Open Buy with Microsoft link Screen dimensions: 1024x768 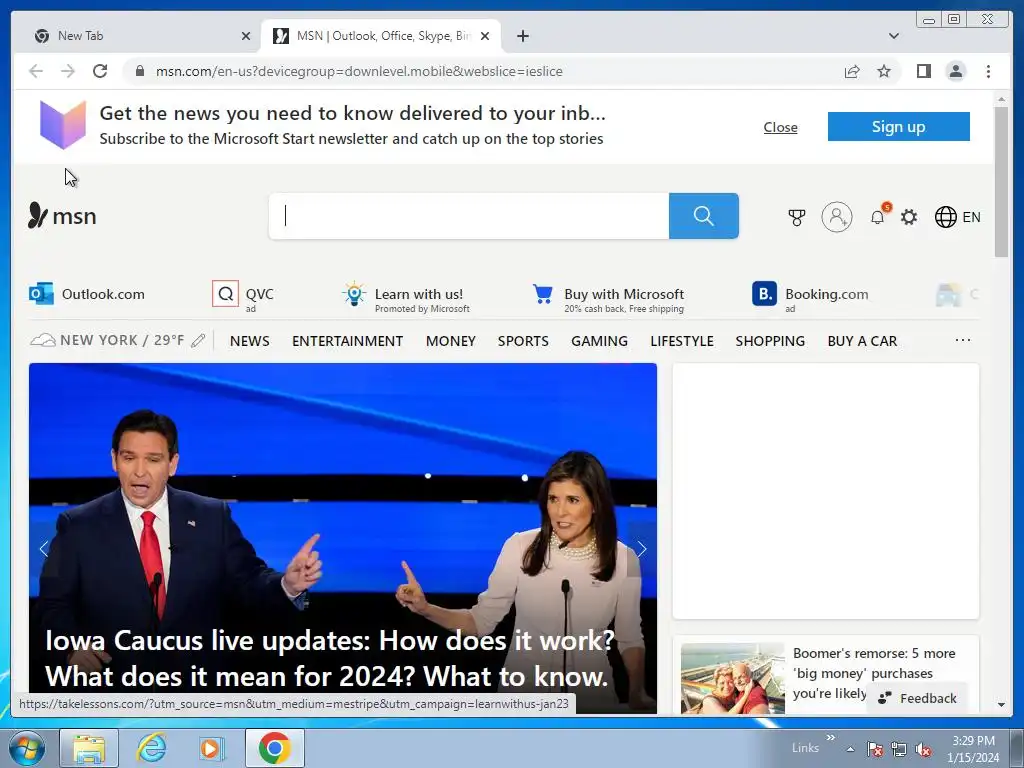tap(608, 297)
